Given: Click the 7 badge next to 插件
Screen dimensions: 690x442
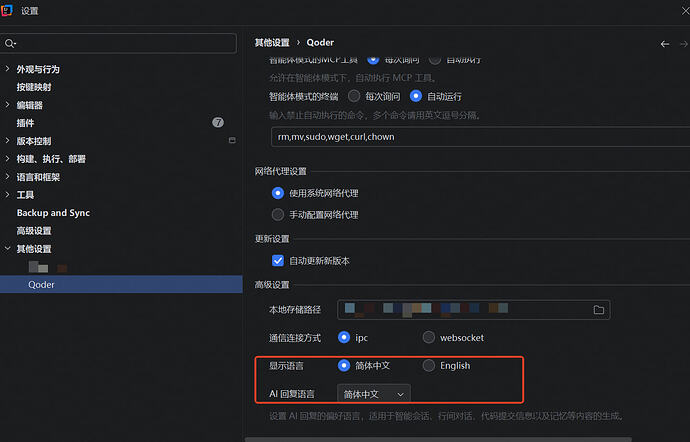Looking at the screenshot, I should [218, 122].
